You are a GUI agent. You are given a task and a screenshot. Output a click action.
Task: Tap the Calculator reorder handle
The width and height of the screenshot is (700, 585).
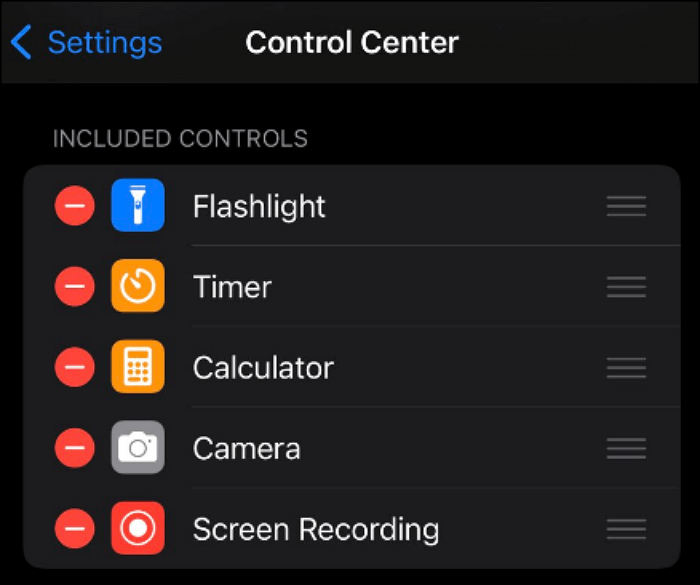click(x=626, y=367)
